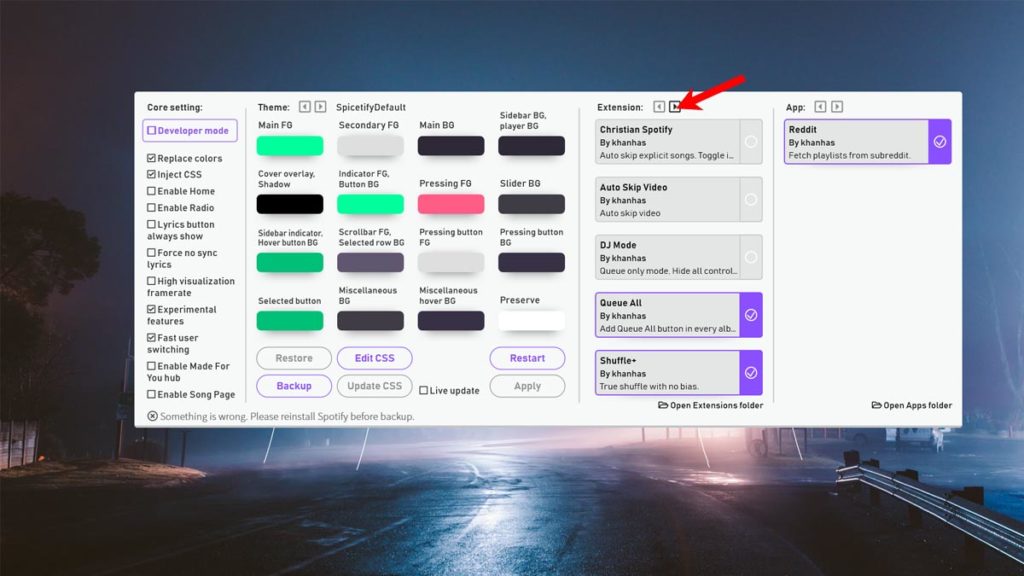Check Force no sync lyrics
Screen dimensions: 1024x576
[x=152, y=253]
